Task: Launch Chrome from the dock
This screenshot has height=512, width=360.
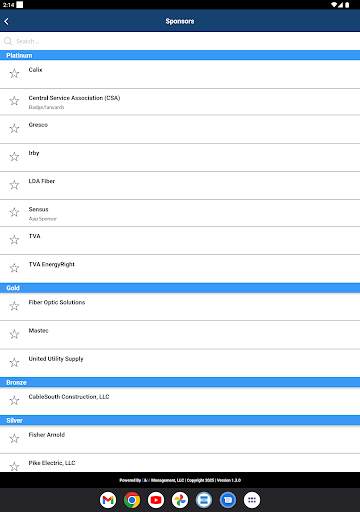Action: click(x=132, y=500)
